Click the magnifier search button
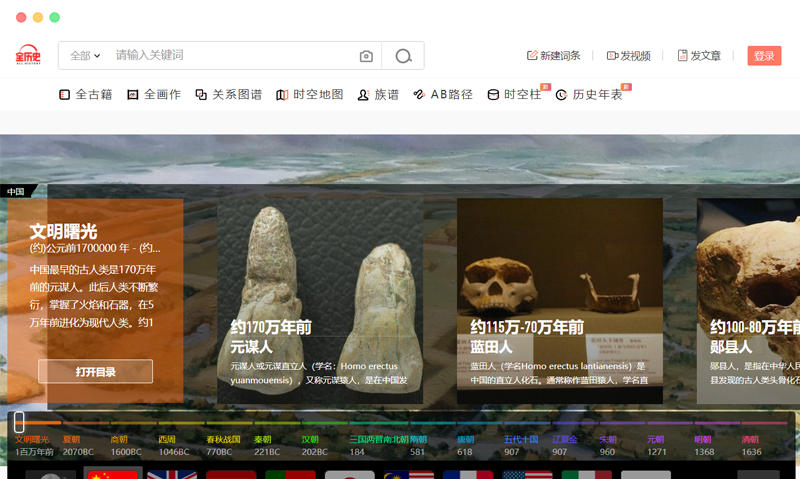 click(403, 56)
